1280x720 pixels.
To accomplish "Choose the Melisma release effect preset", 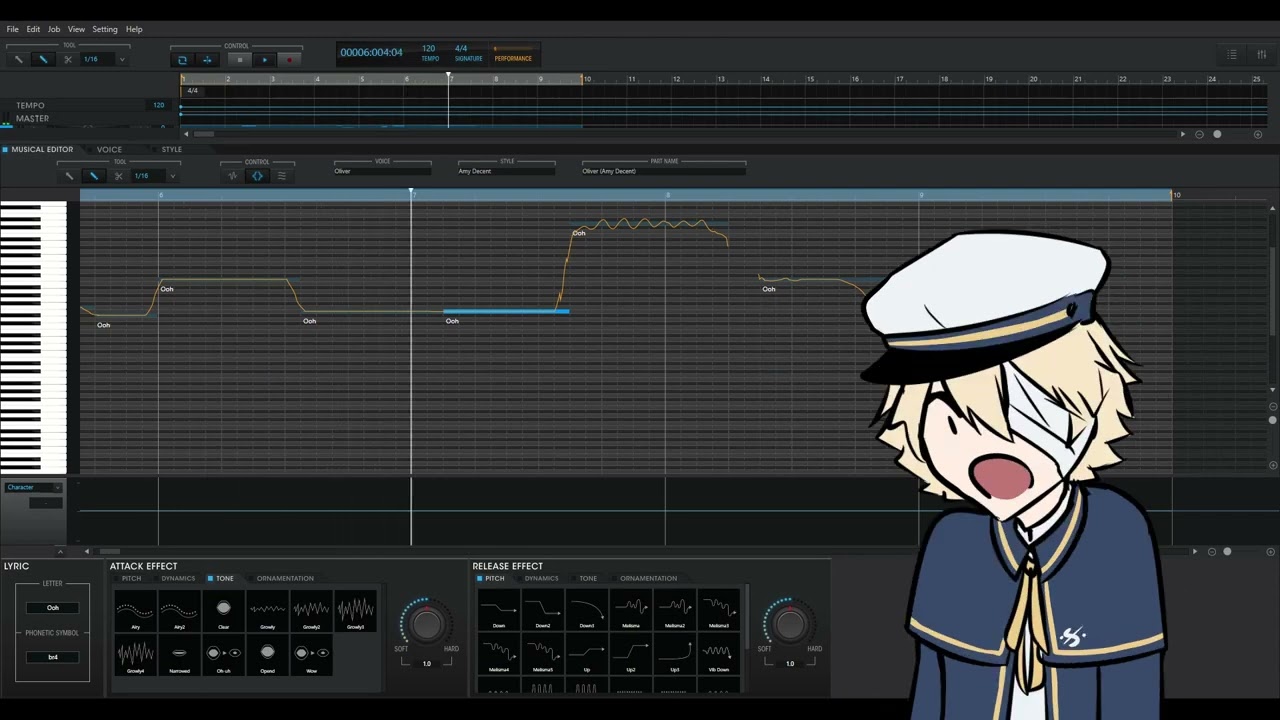I will coord(630,611).
